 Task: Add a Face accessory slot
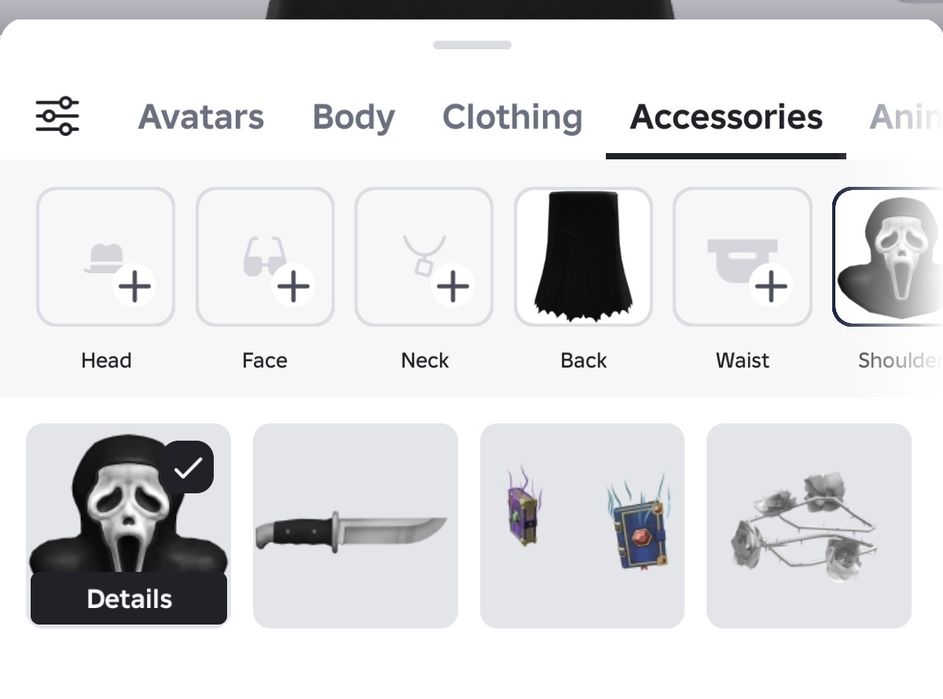point(265,257)
